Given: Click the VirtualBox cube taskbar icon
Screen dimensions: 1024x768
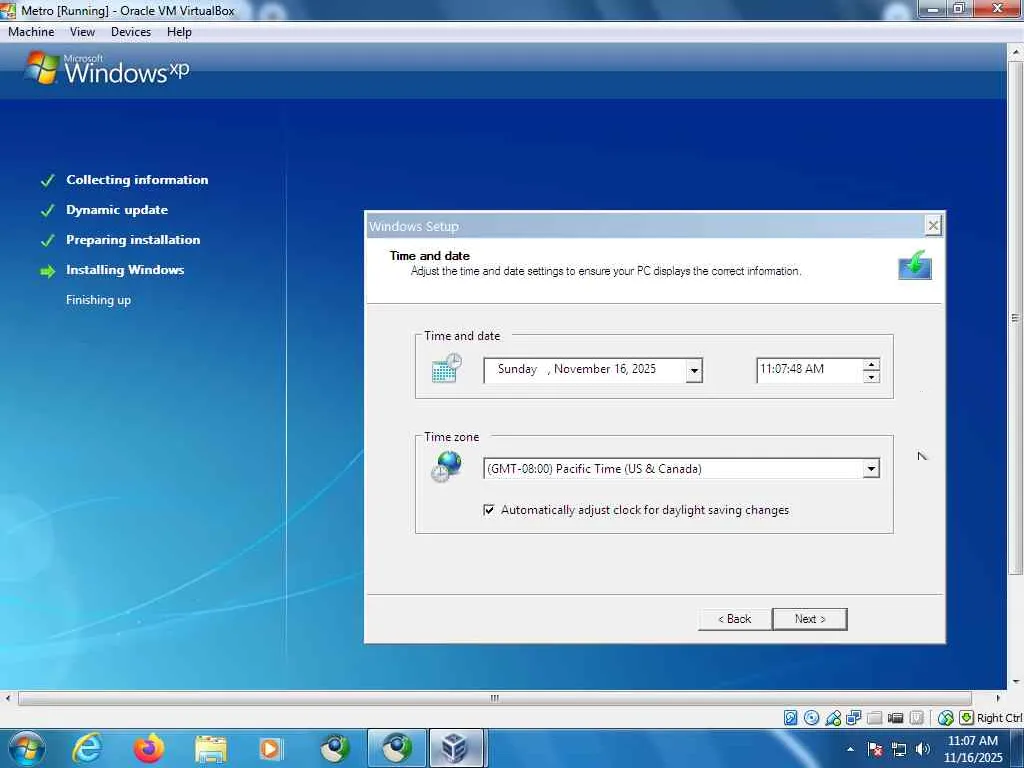Looking at the screenshot, I should pos(455,748).
